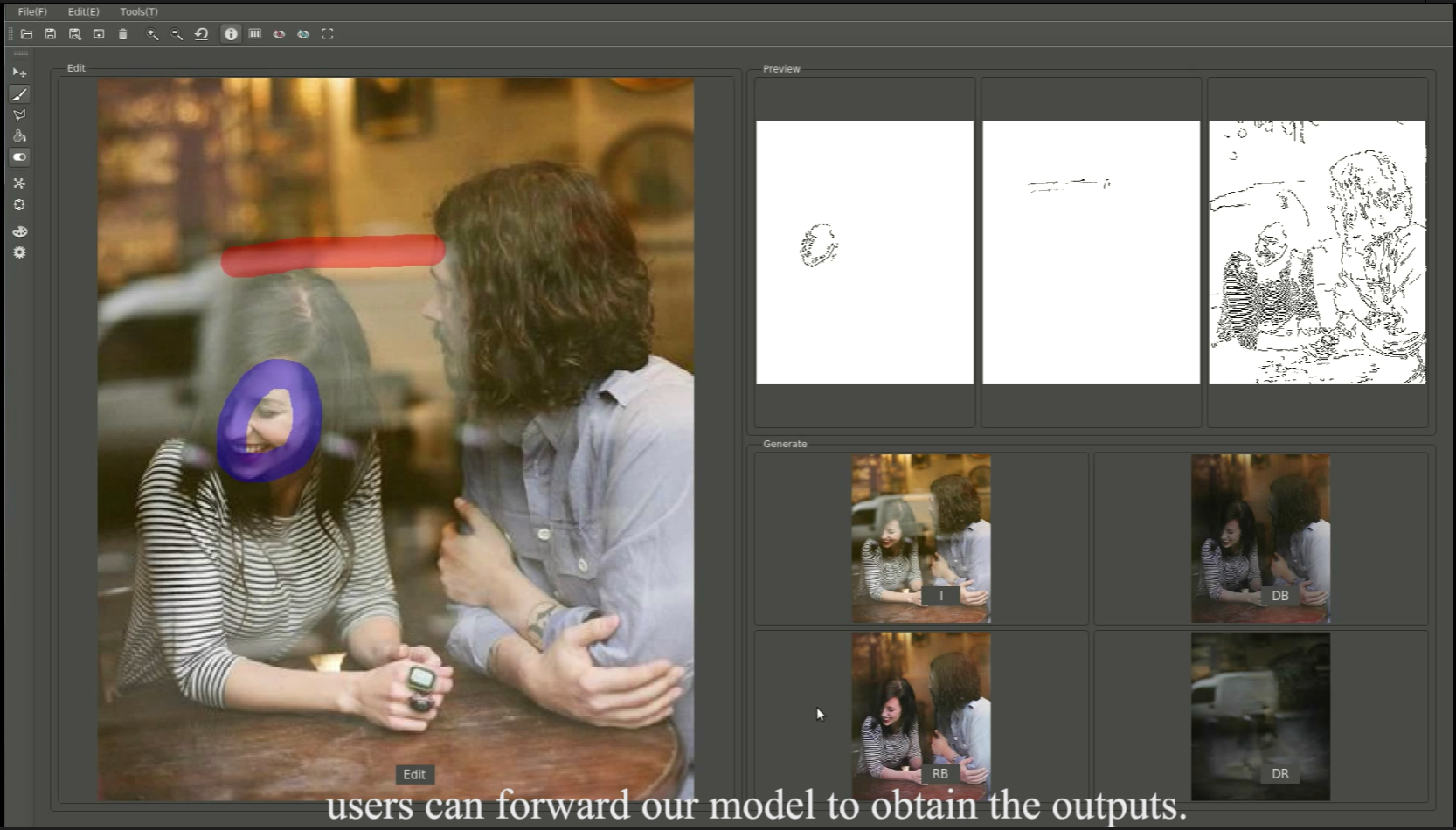Select the generated thumbnail labeled I
This screenshot has width=1456, height=830.
tap(921, 538)
